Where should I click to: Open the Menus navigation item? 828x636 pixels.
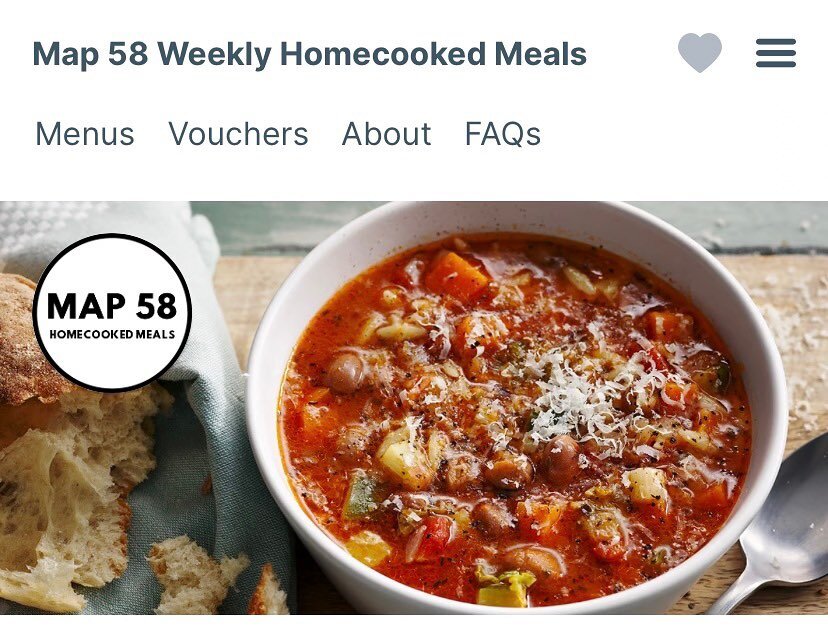[84, 134]
